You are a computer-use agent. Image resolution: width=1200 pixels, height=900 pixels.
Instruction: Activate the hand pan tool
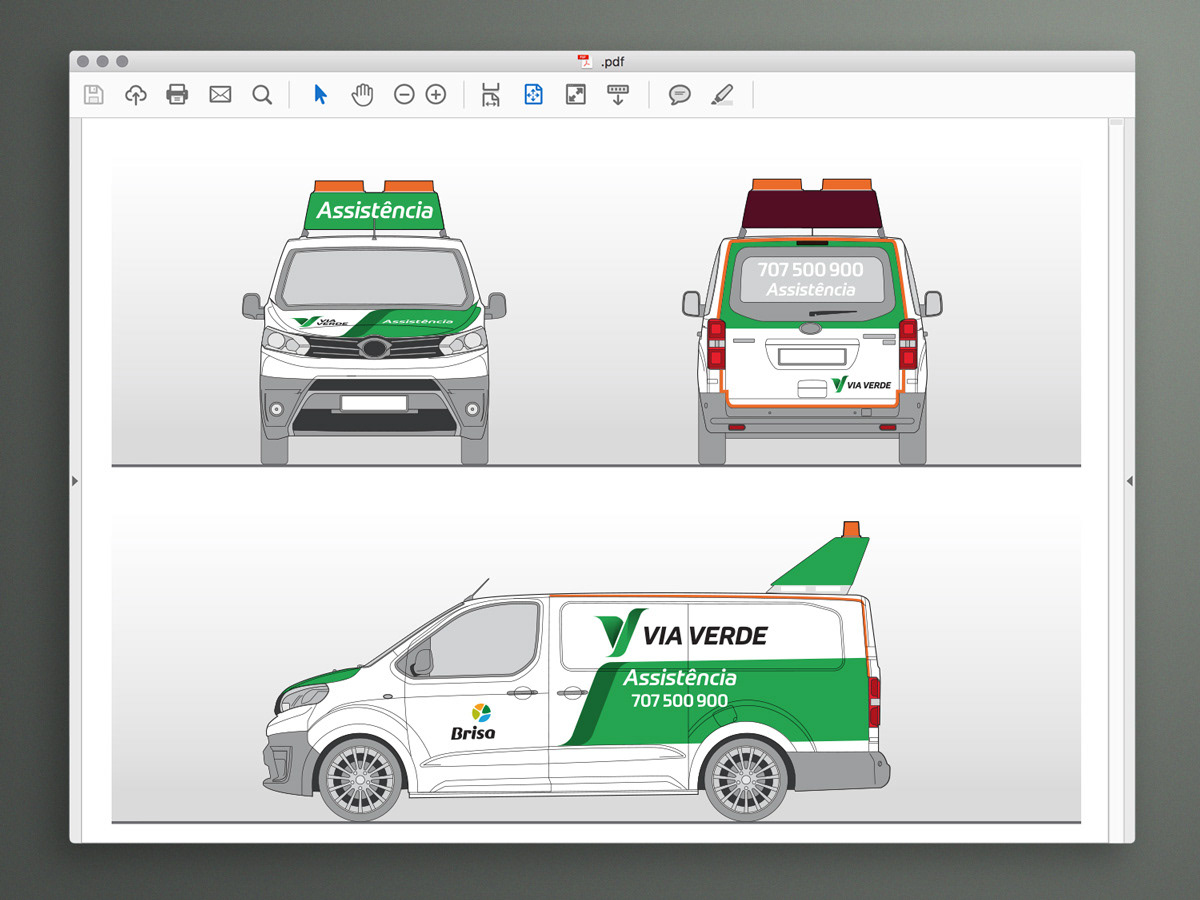[x=362, y=95]
